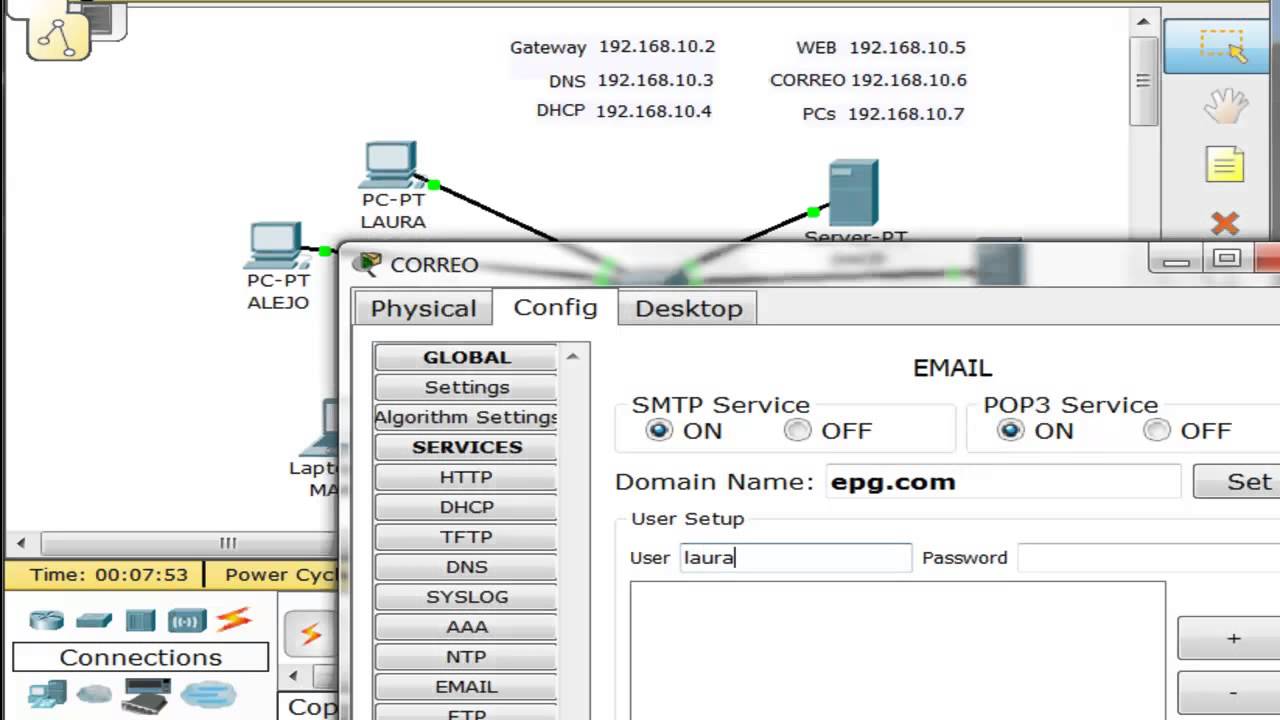Click the Domain Name field epg.com
The height and width of the screenshot is (720, 1280).
(x=1003, y=481)
